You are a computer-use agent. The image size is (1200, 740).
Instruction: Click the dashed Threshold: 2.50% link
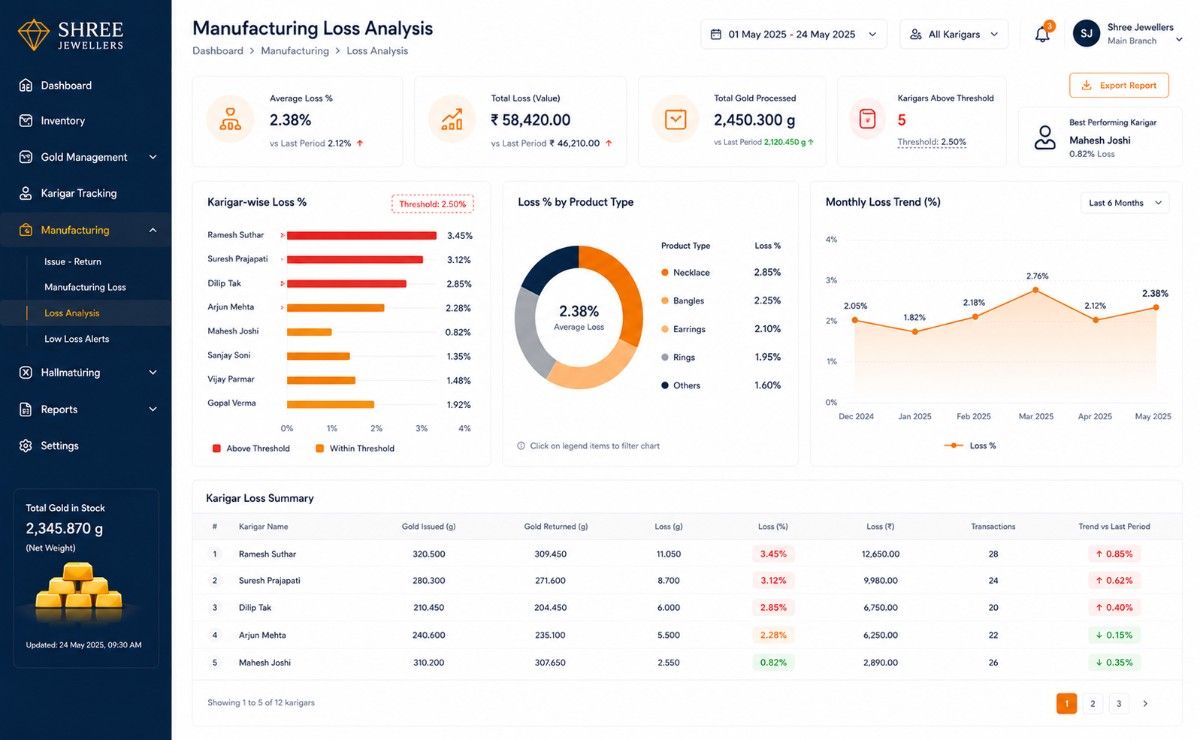932,142
